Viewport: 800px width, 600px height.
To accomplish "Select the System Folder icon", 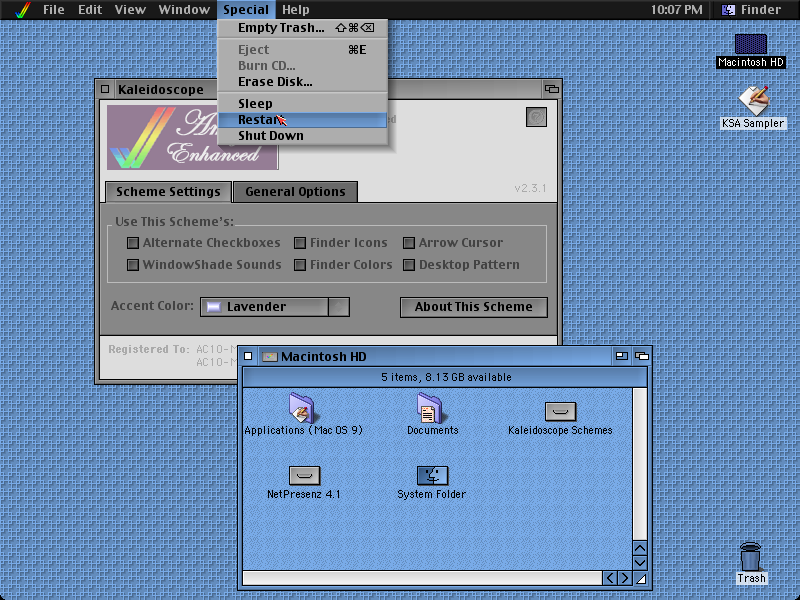I will point(433,476).
